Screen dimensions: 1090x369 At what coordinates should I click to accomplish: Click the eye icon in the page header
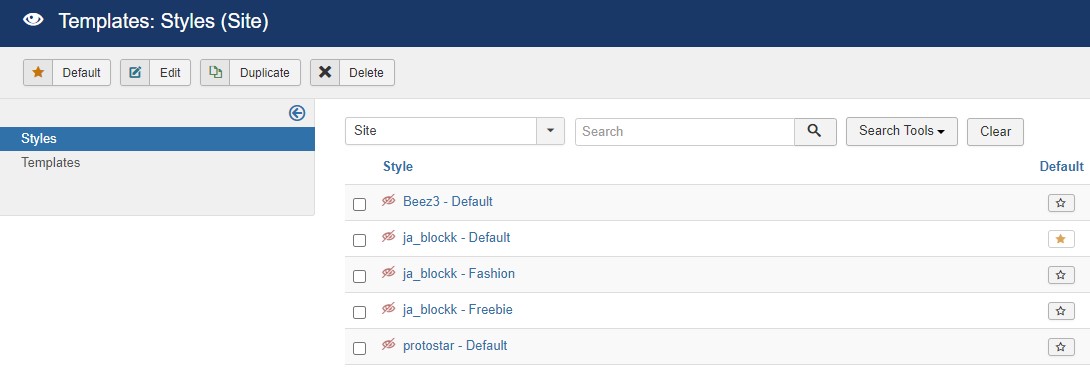(33, 20)
